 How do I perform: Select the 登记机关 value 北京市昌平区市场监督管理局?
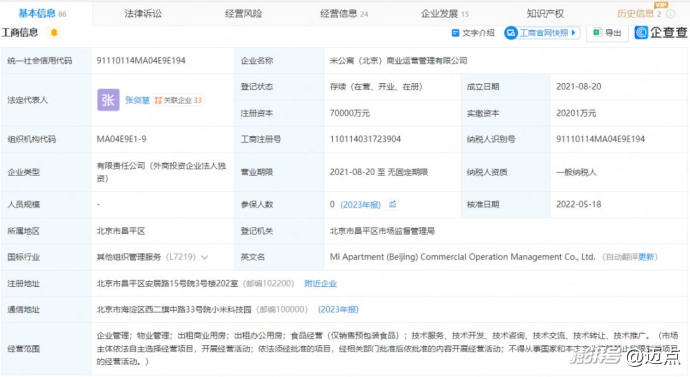coord(382,231)
